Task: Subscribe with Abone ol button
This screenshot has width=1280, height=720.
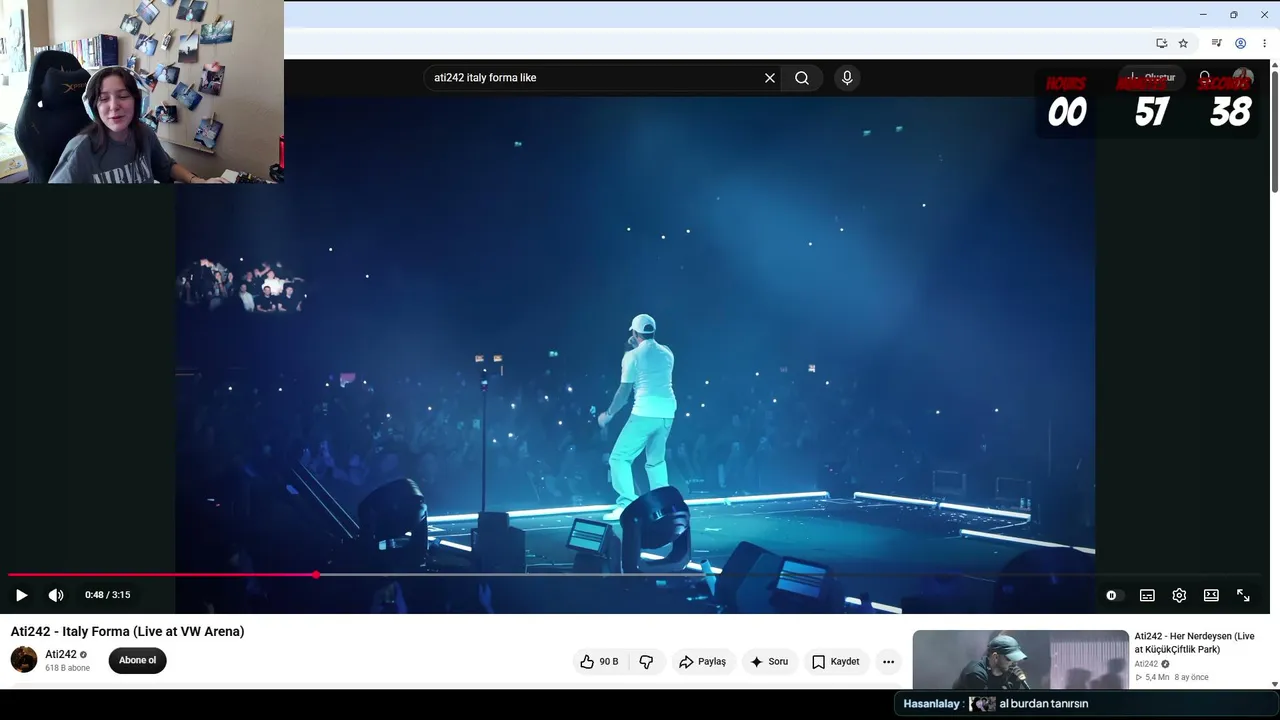Action: click(x=138, y=661)
